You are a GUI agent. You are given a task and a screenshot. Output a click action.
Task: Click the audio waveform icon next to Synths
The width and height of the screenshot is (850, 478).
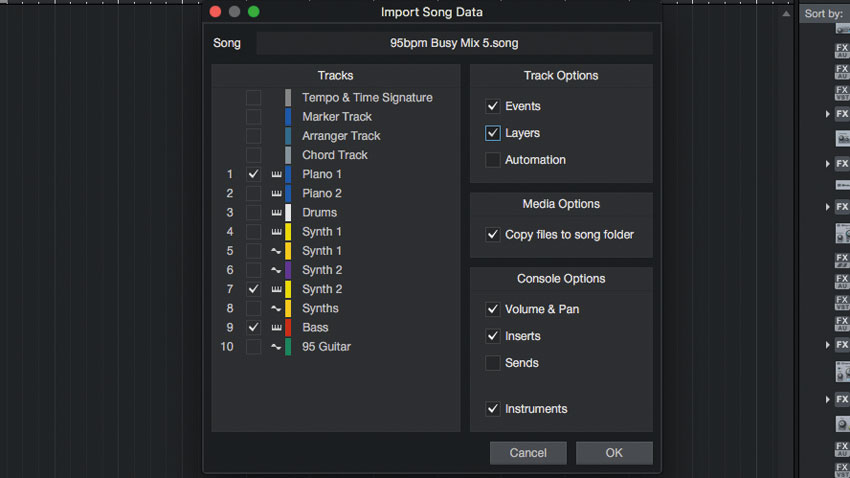click(276, 308)
